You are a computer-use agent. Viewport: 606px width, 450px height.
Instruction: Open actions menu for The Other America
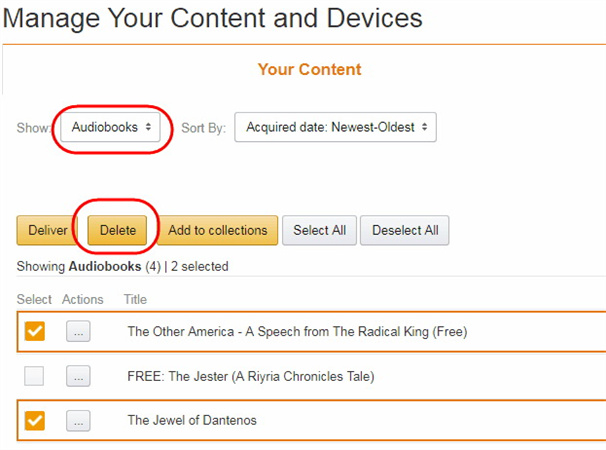coord(78,332)
